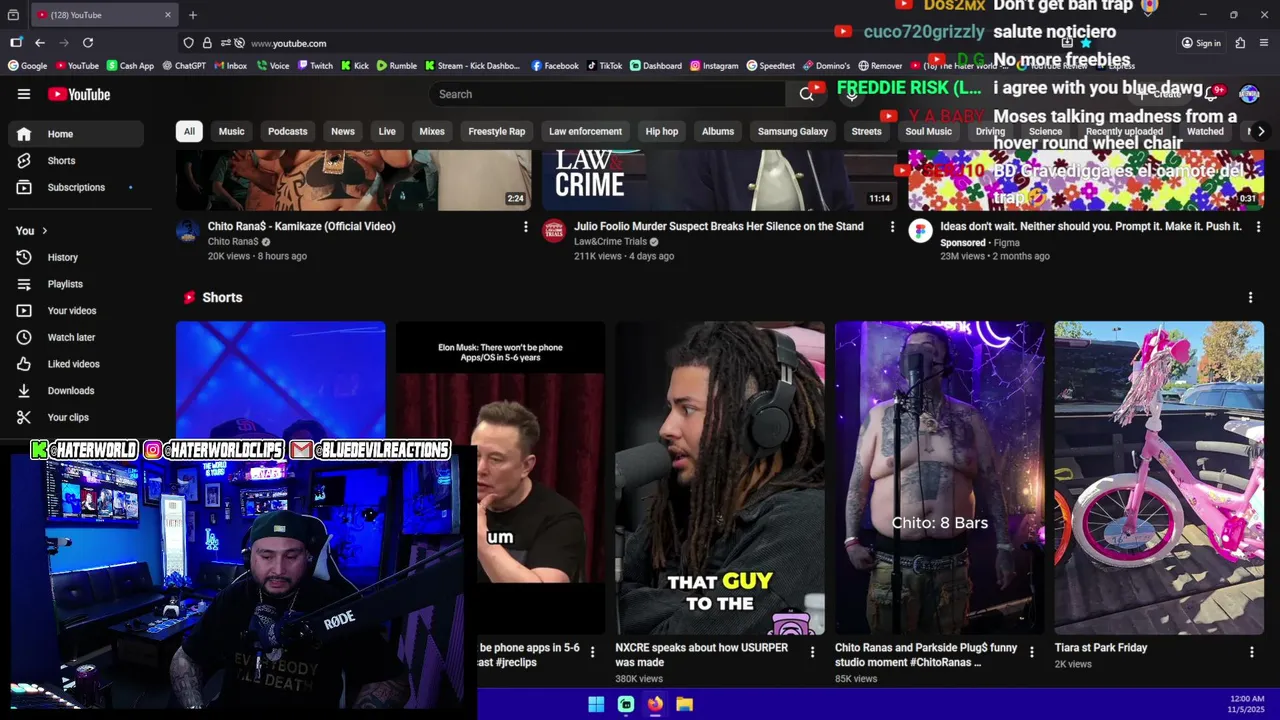Select the All filter chip
1280x720 pixels.
point(189,131)
